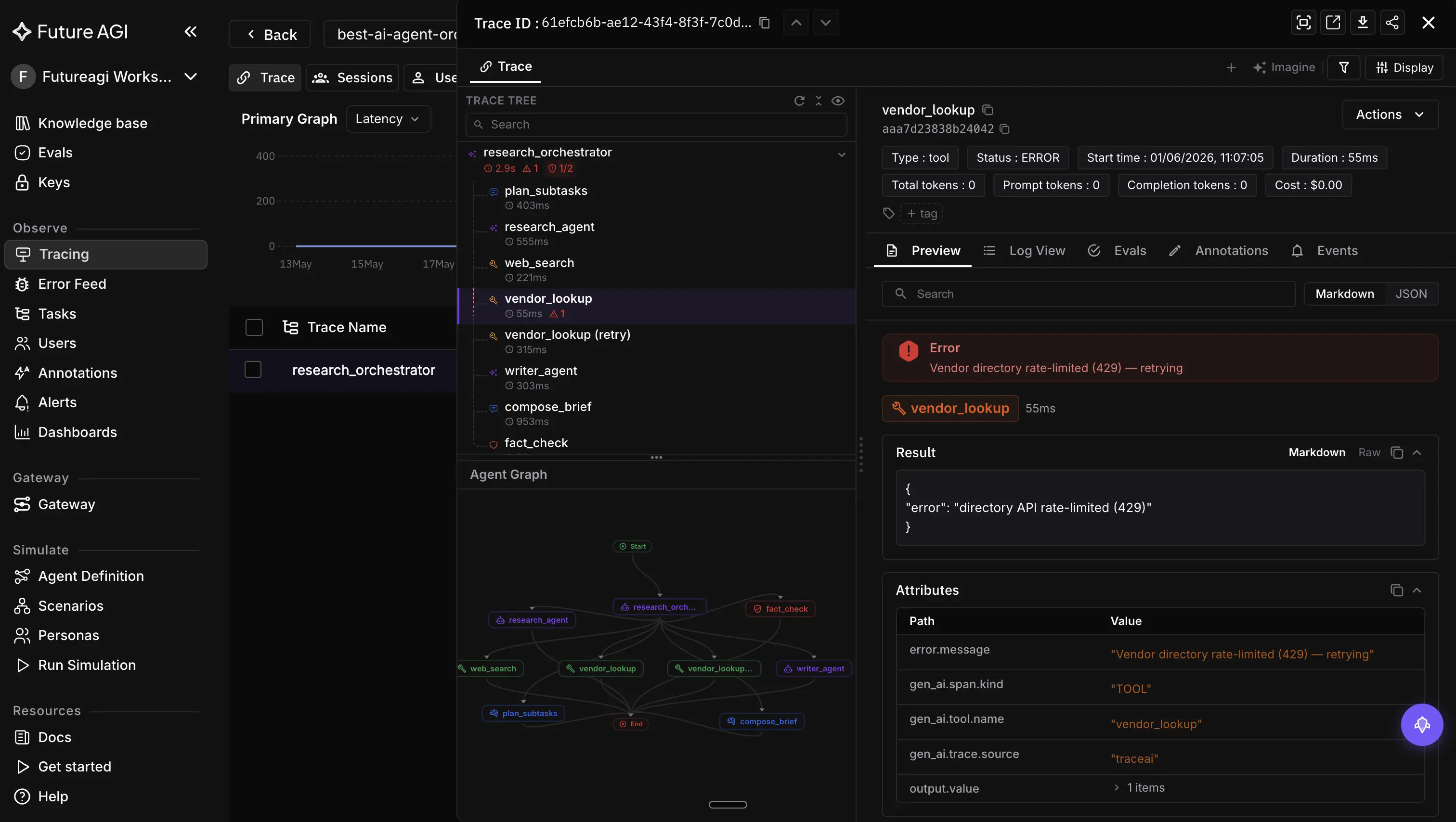Click the Preview search field
Viewport: 1456px width, 822px height.
point(1088,294)
